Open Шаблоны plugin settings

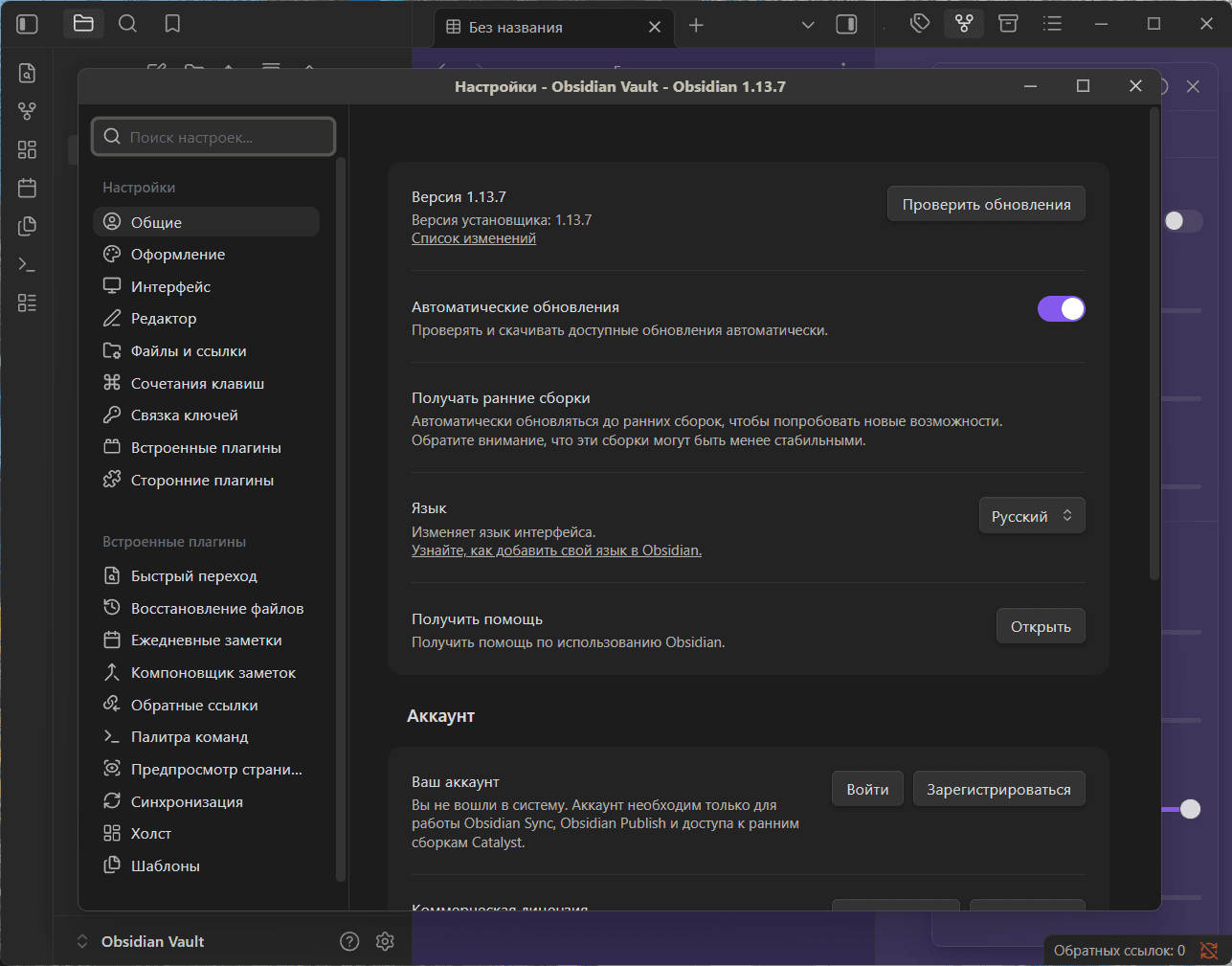click(207, 865)
